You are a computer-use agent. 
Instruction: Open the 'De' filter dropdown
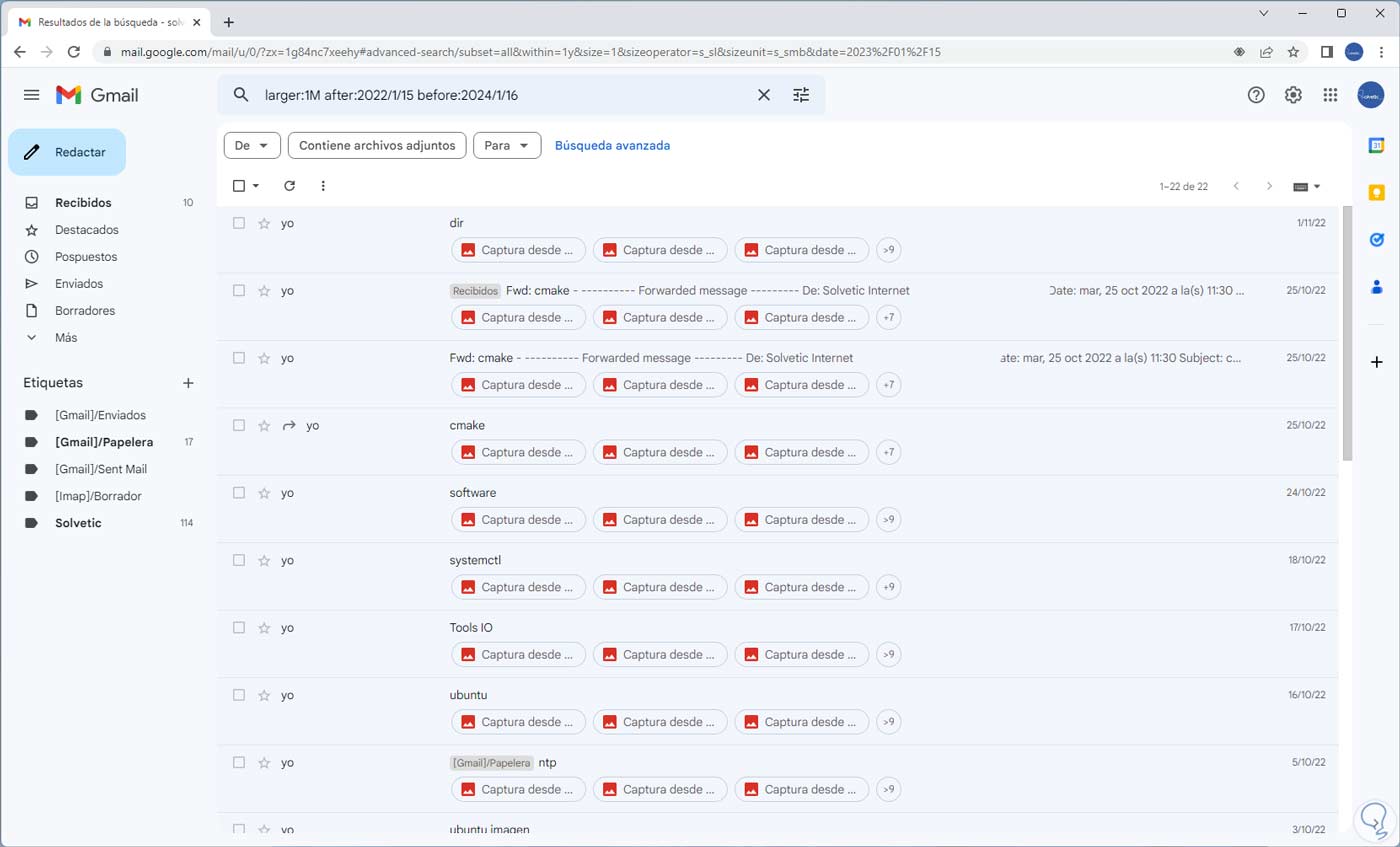click(x=252, y=146)
